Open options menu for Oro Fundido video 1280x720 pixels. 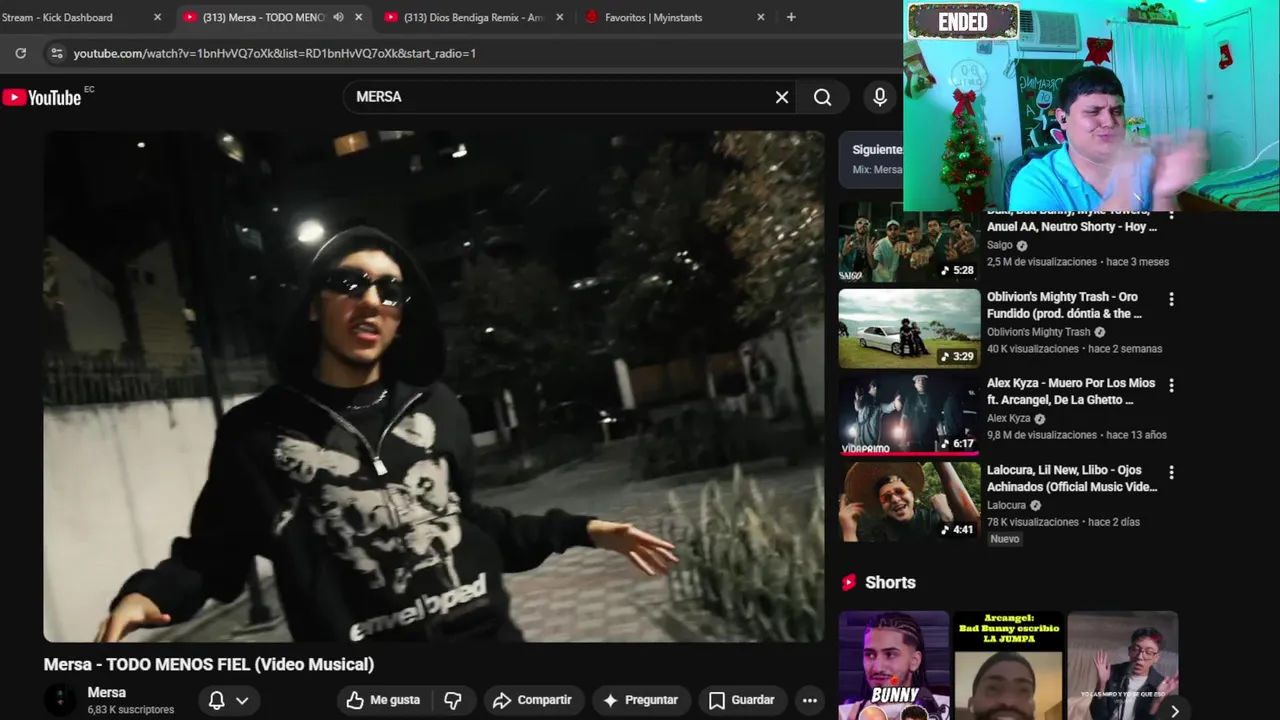(1171, 299)
